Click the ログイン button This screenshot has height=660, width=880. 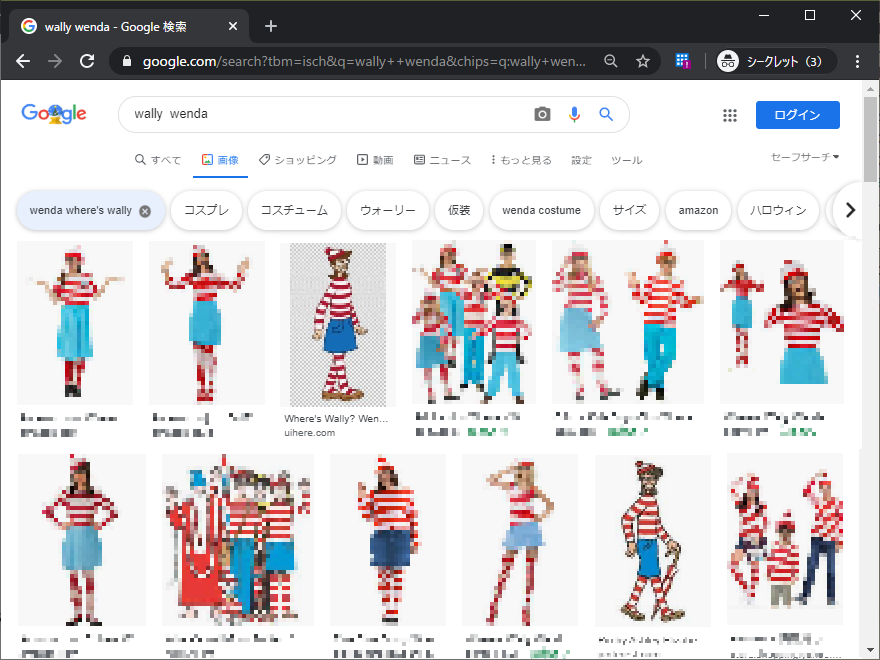798,115
